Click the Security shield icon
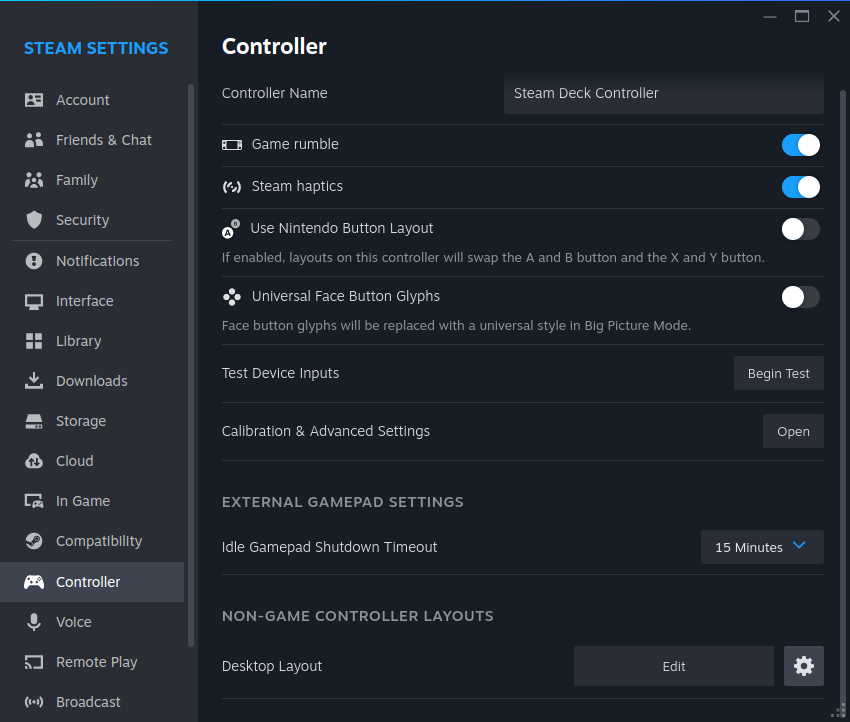Viewport: 850px width, 722px height. (34, 220)
